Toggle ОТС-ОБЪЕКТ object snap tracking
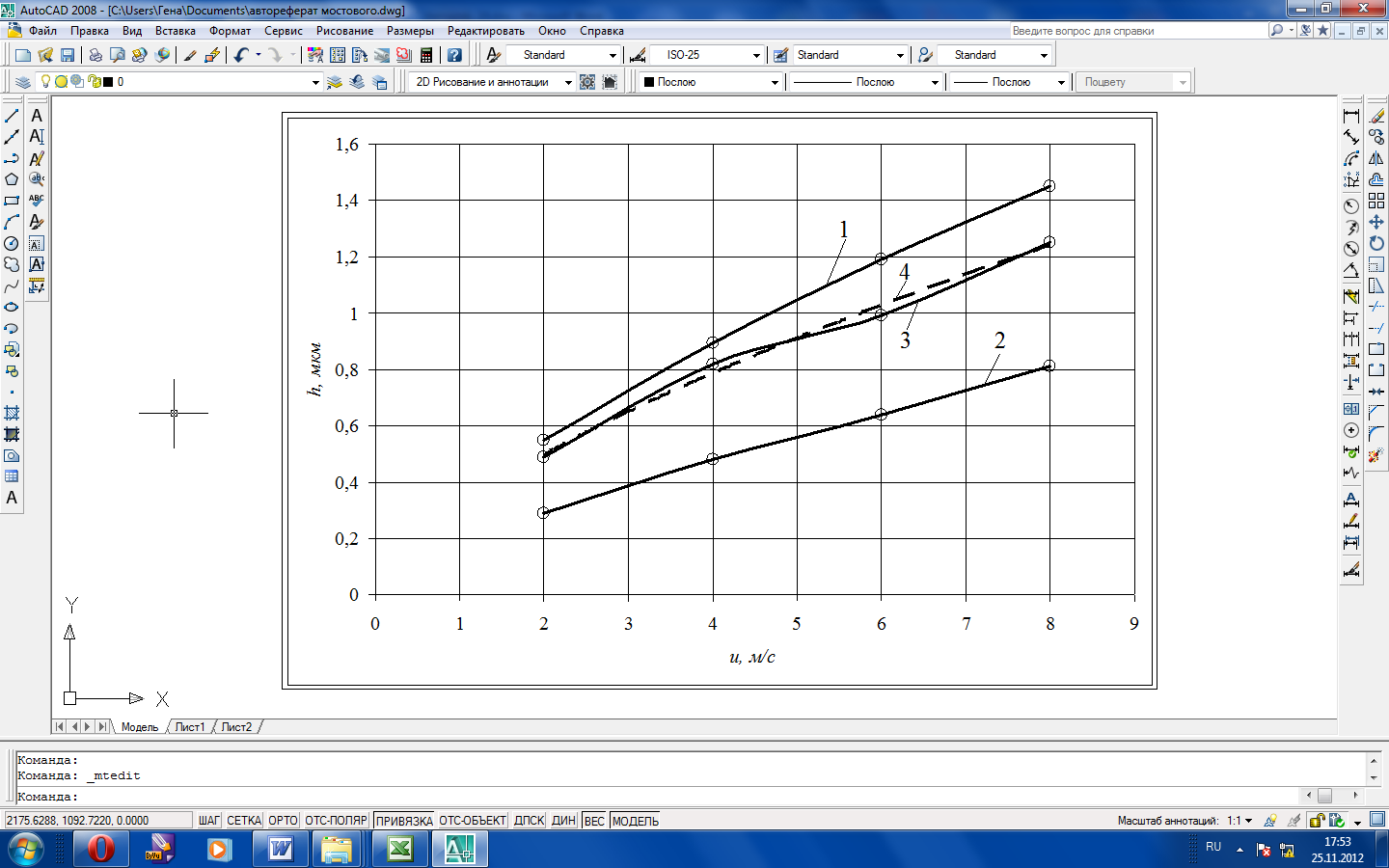This screenshot has height=868, width=1389. [473, 821]
